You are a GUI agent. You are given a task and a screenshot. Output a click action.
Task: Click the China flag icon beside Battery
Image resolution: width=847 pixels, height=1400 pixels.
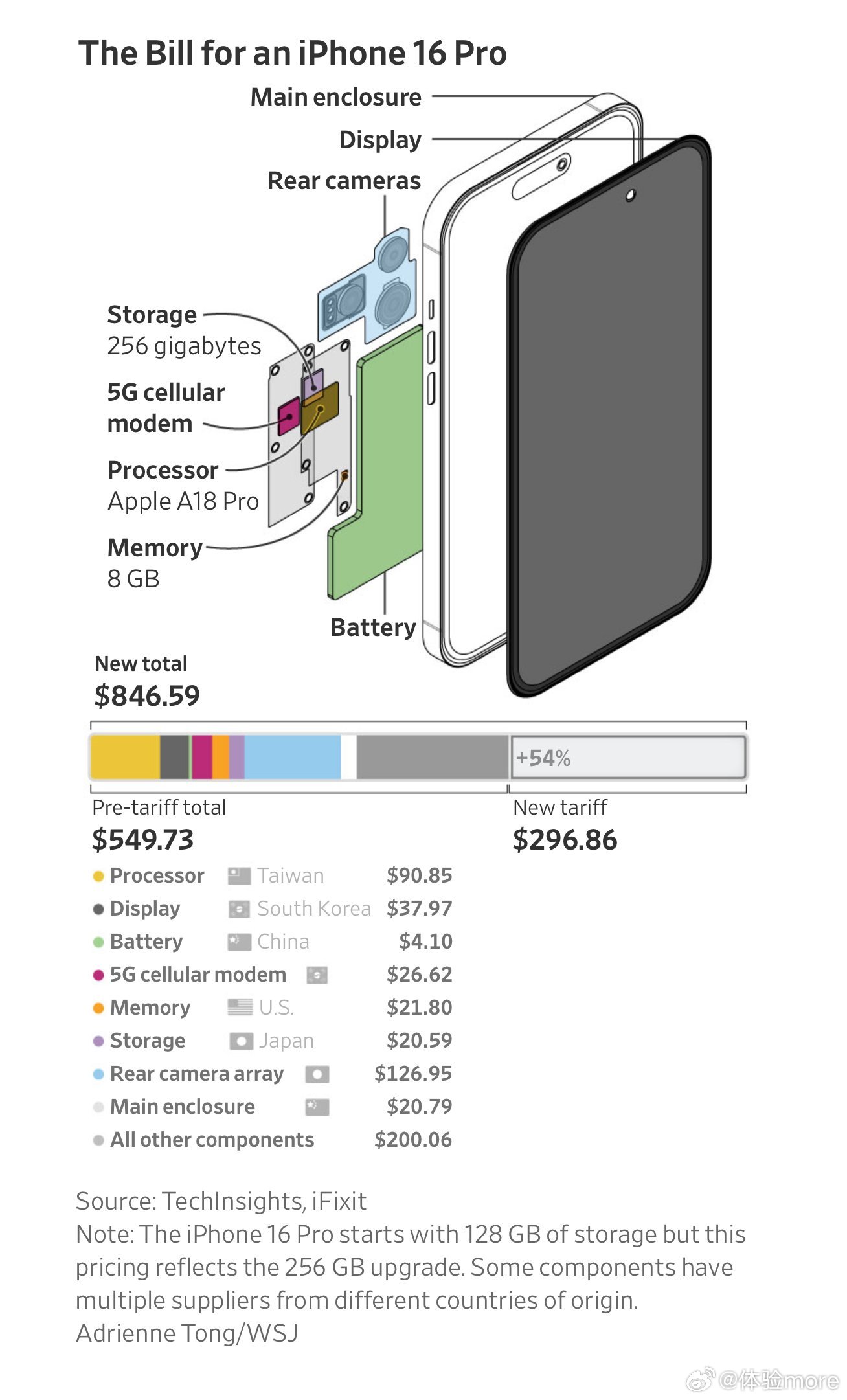point(239,942)
